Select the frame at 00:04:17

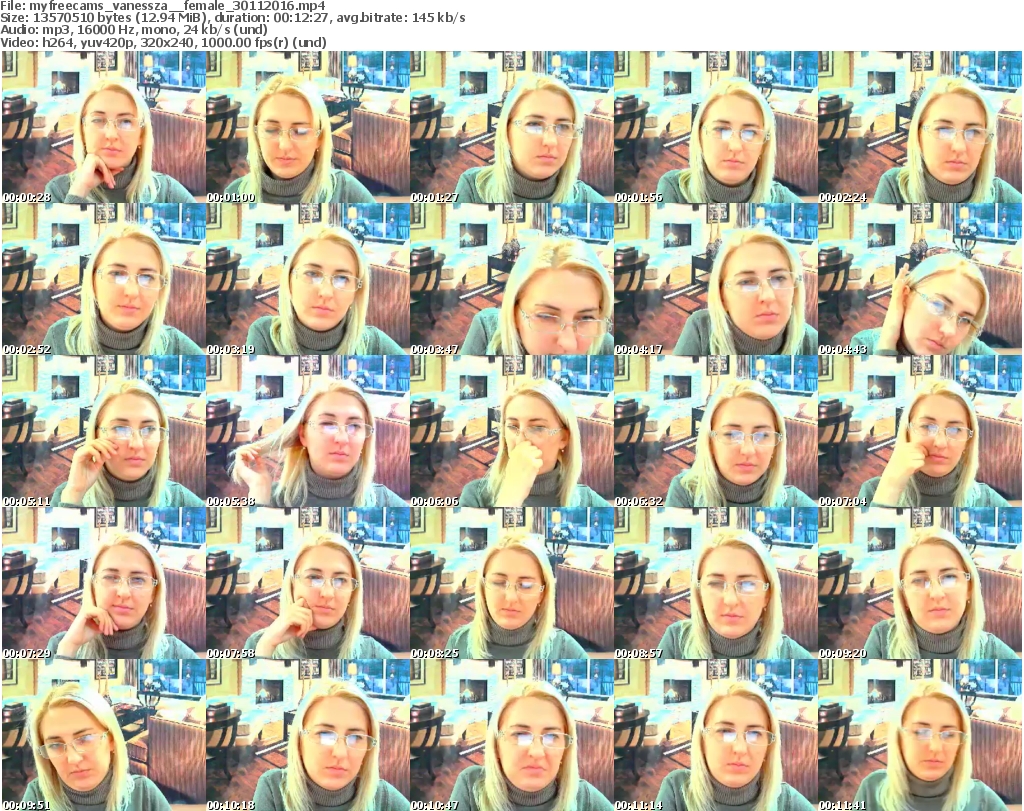(716, 279)
